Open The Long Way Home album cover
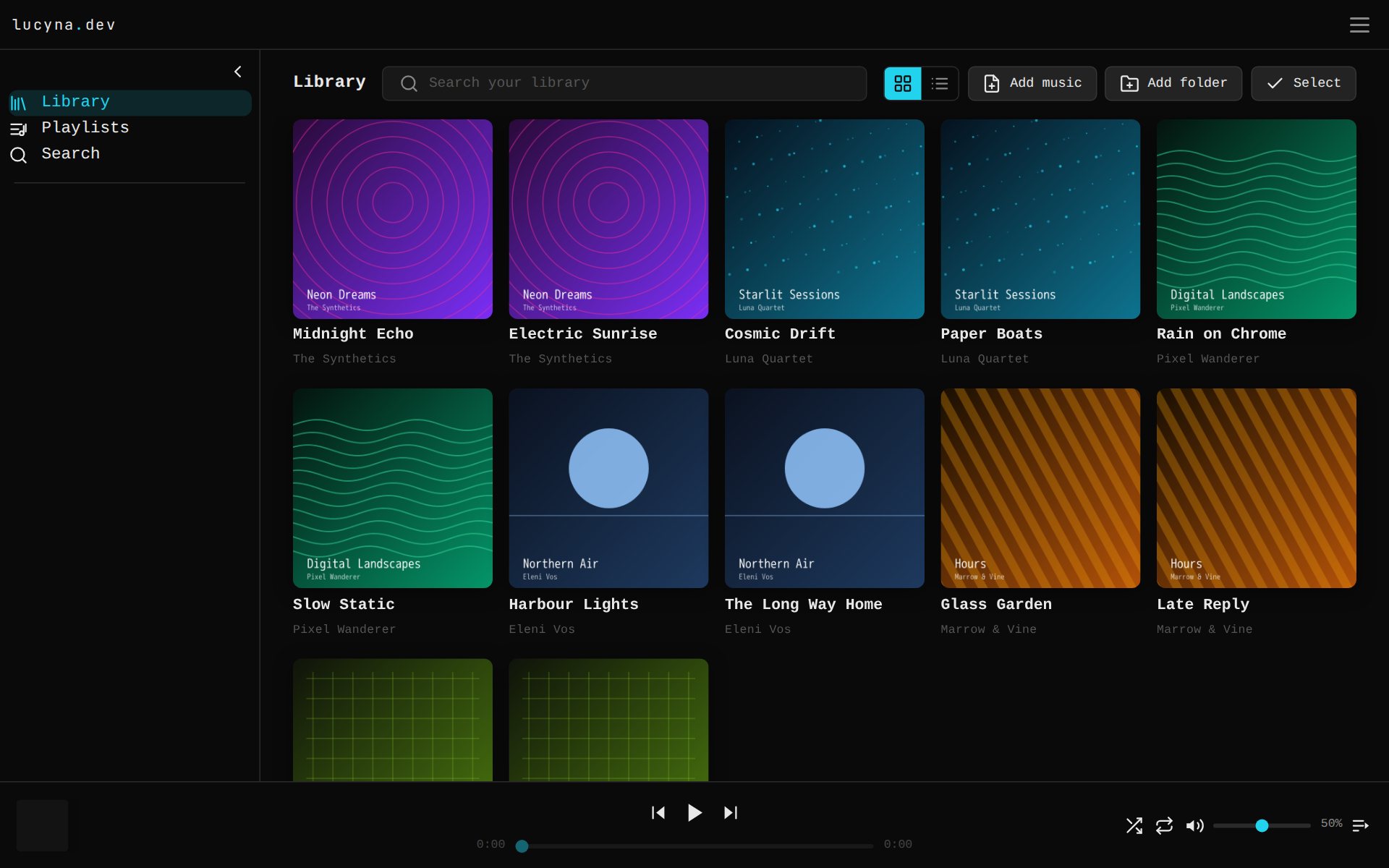Image resolution: width=1389 pixels, height=868 pixels. [x=825, y=488]
